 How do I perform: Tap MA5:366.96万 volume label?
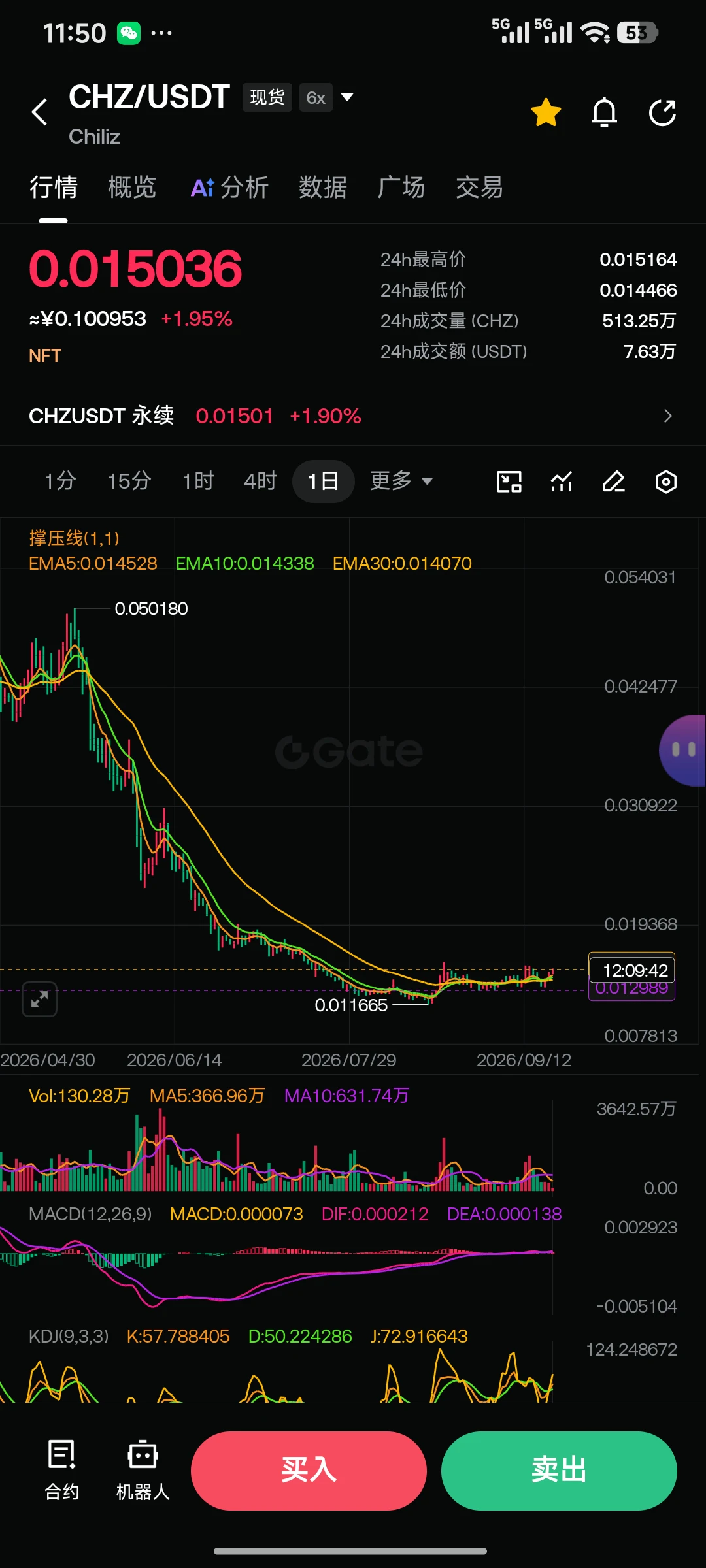pyautogui.click(x=207, y=1096)
